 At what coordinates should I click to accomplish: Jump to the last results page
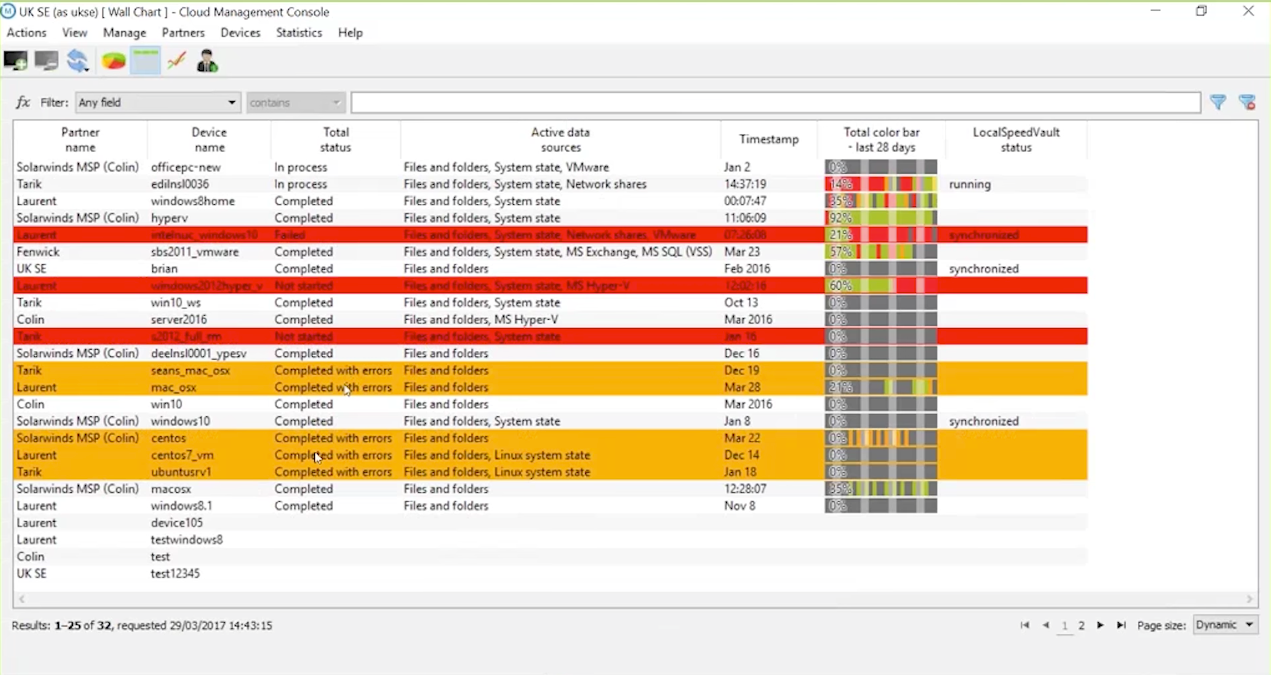point(1121,626)
